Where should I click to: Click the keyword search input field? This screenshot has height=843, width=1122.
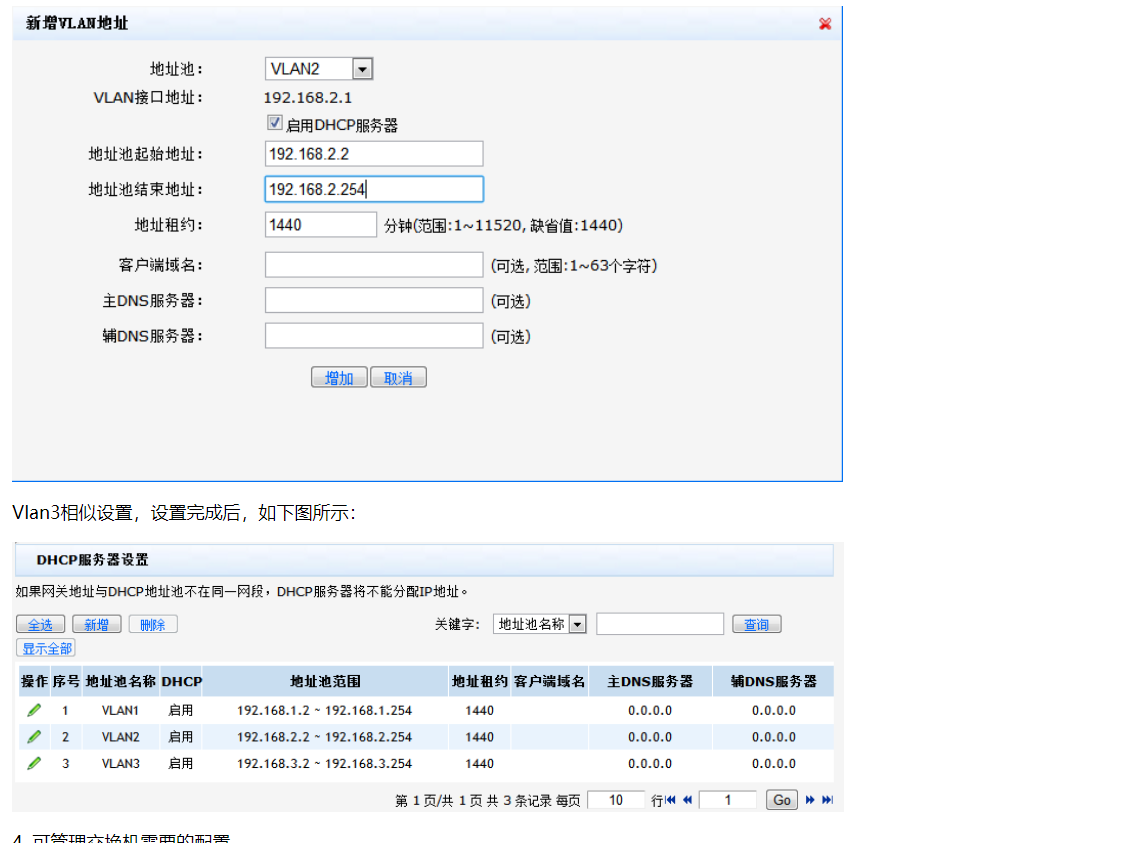tap(660, 624)
